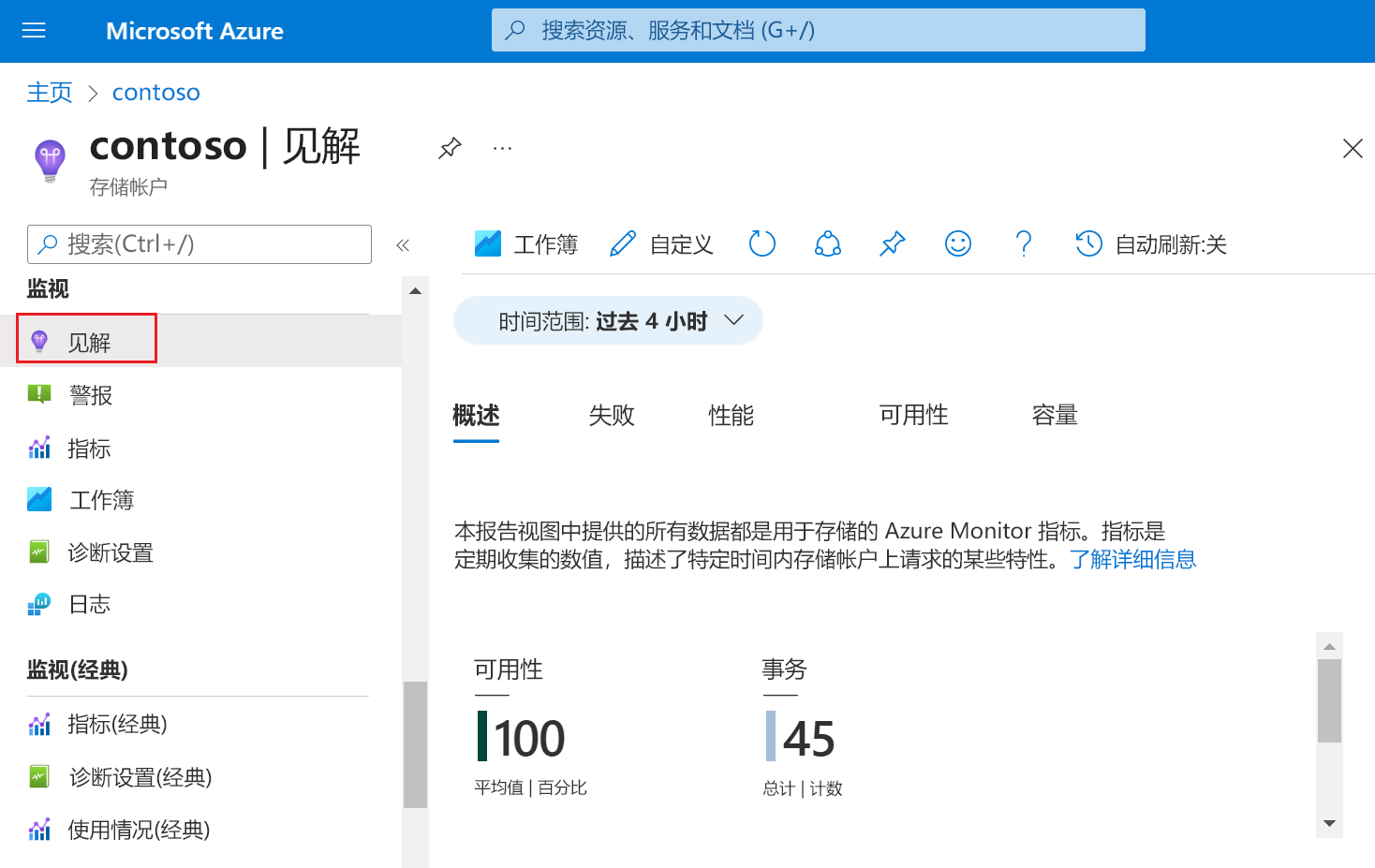
Task: Refresh the insights data
Action: click(762, 244)
